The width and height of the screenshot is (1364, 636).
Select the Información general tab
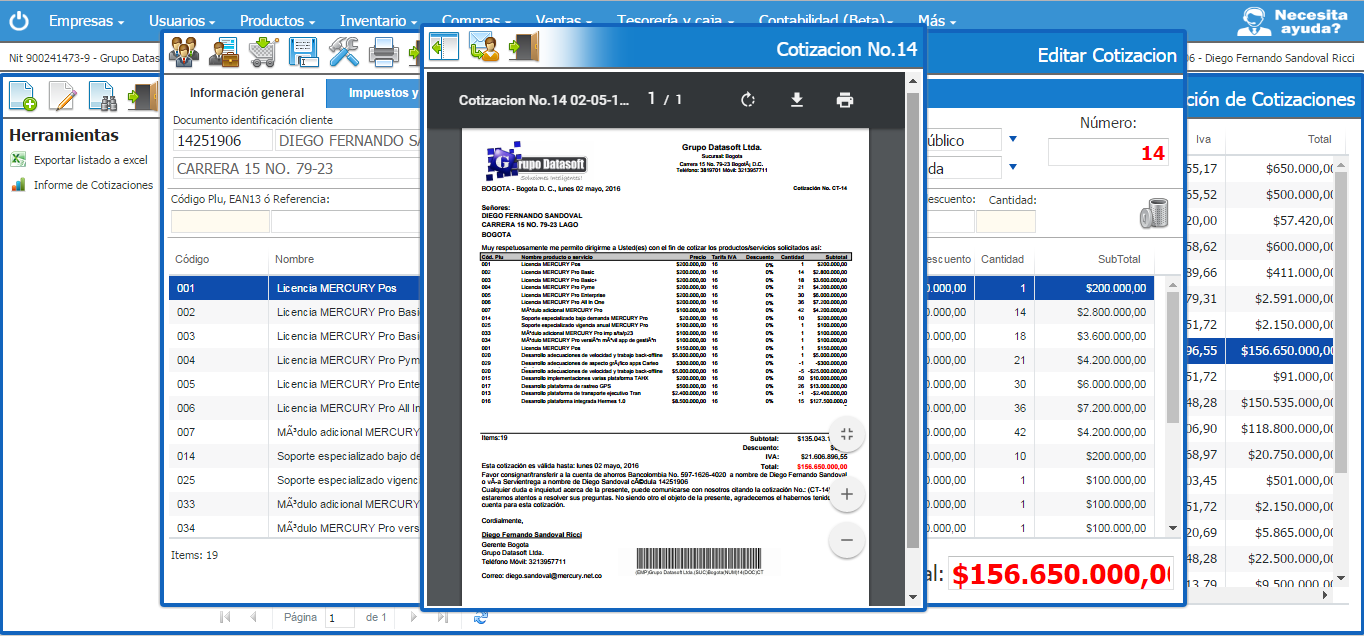coord(247,93)
